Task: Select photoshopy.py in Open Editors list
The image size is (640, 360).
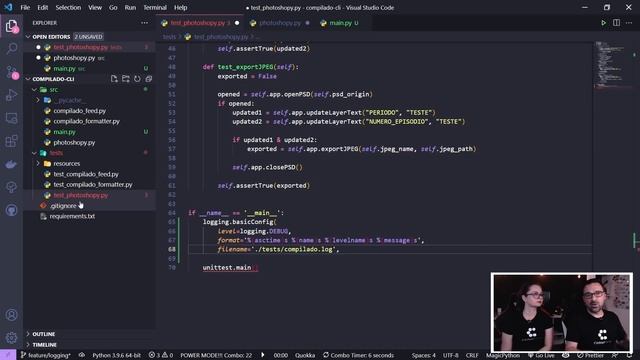Action: 74,58
